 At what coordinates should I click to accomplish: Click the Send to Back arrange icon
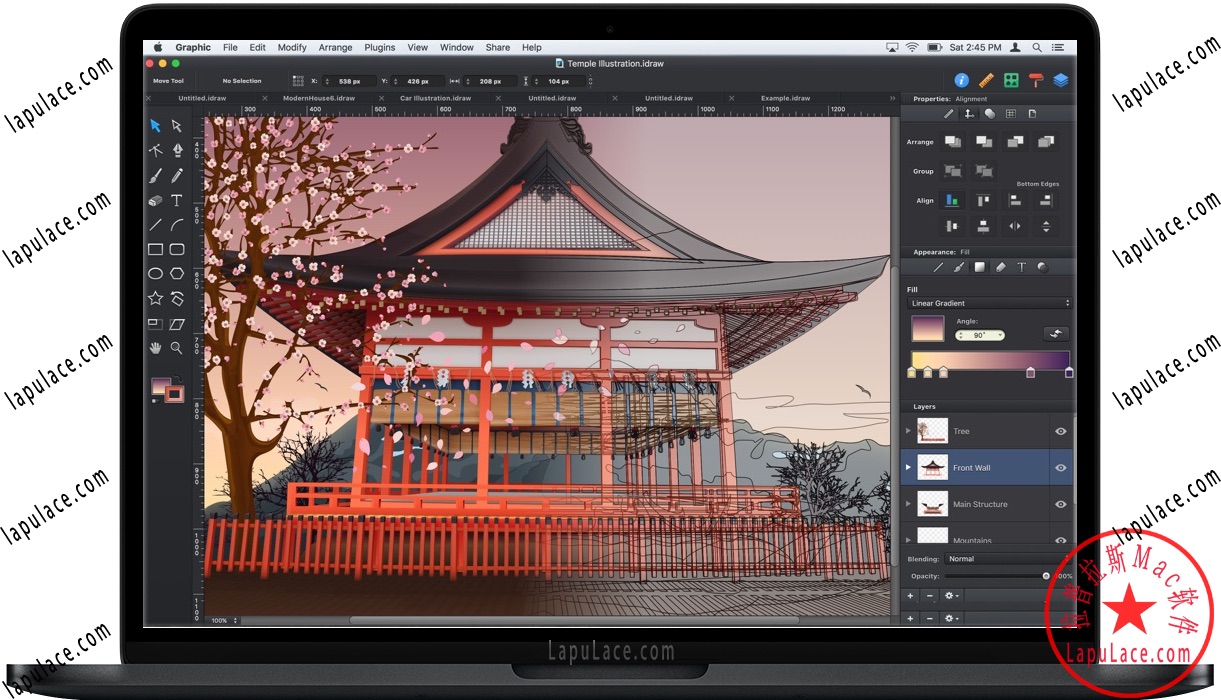[x=1046, y=143]
